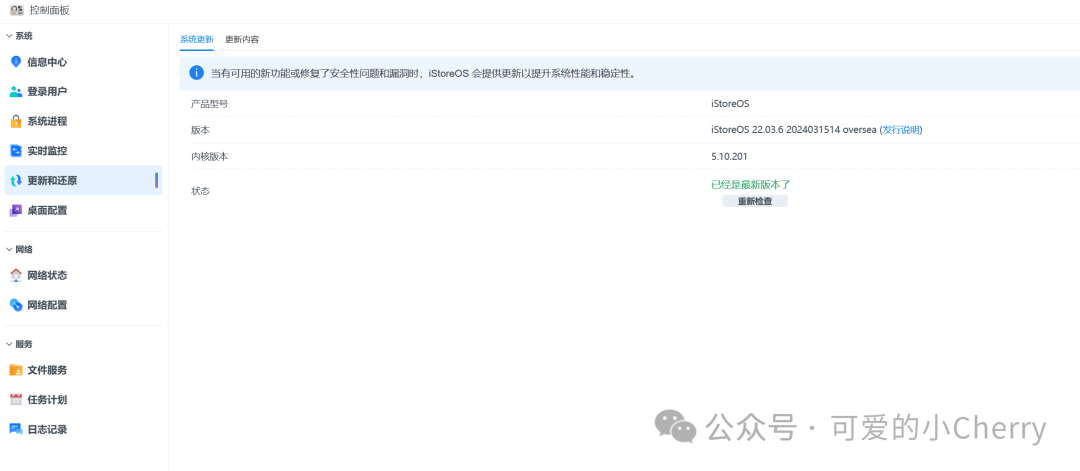The image size is (1080, 471).
Task: Switch to the 更新内容 tab
Action: pyautogui.click(x=242, y=39)
